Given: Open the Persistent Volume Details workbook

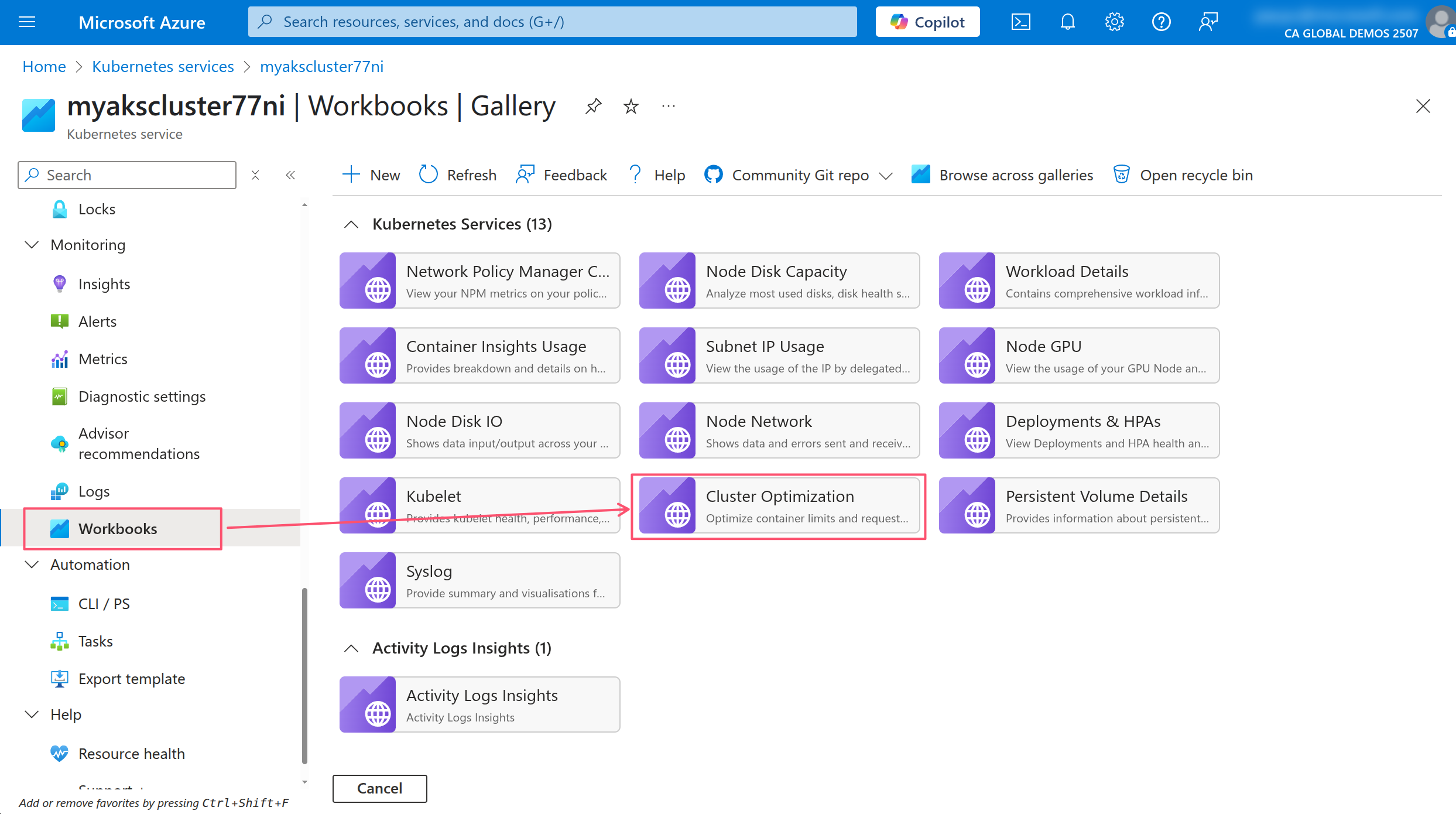Looking at the screenshot, I should pos(1079,505).
